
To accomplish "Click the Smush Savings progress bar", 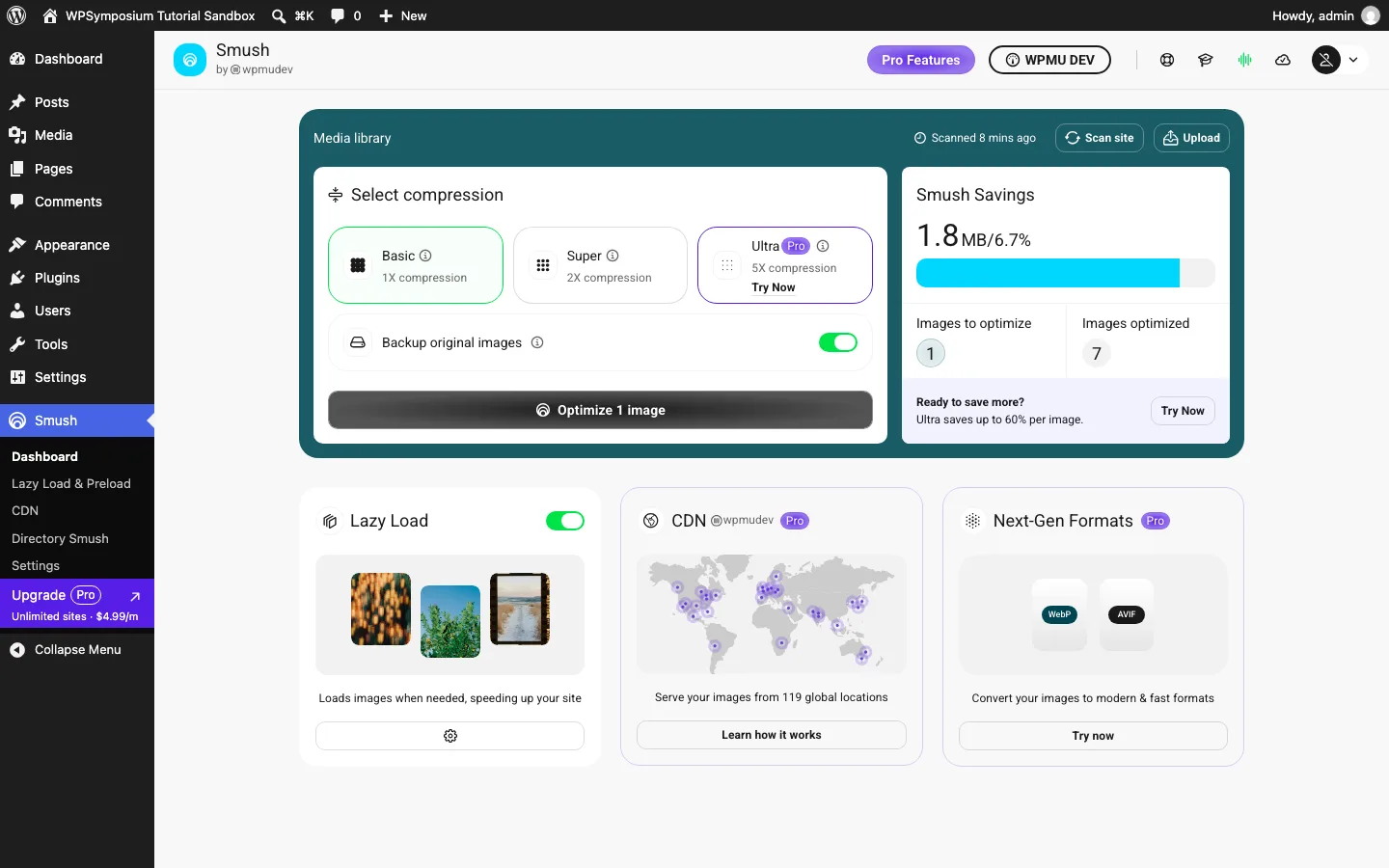I will coord(1065,273).
